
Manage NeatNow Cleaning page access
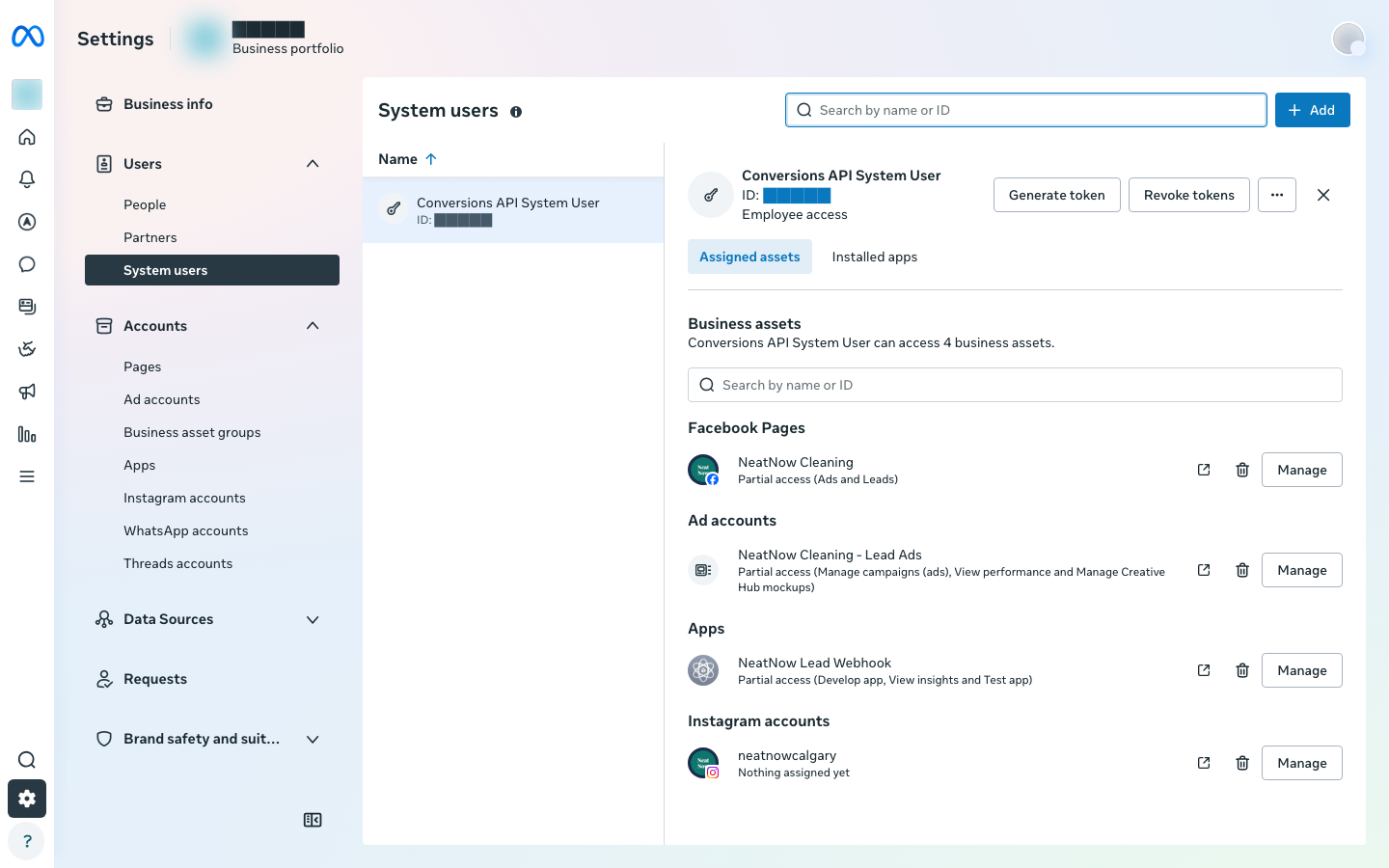tap(1301, 470)
